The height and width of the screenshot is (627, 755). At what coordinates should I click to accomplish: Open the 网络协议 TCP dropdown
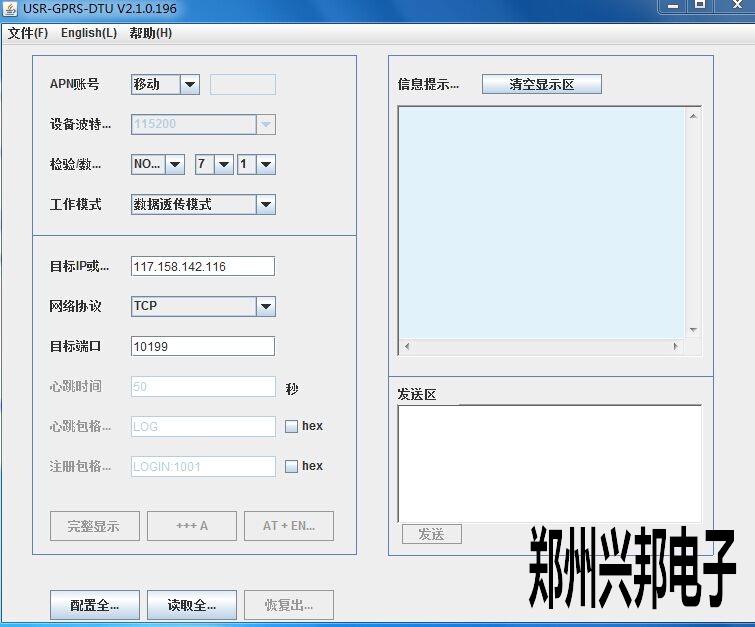pos(265,306)
